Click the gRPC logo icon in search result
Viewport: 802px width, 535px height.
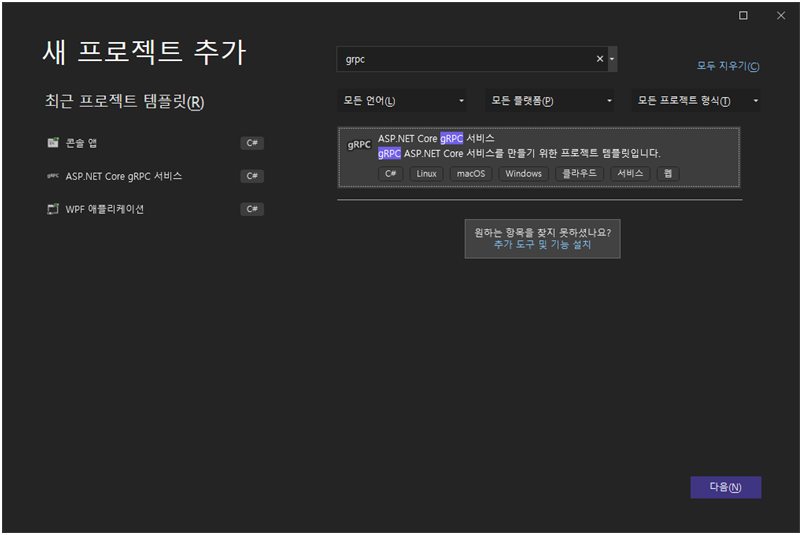point(359,145)
